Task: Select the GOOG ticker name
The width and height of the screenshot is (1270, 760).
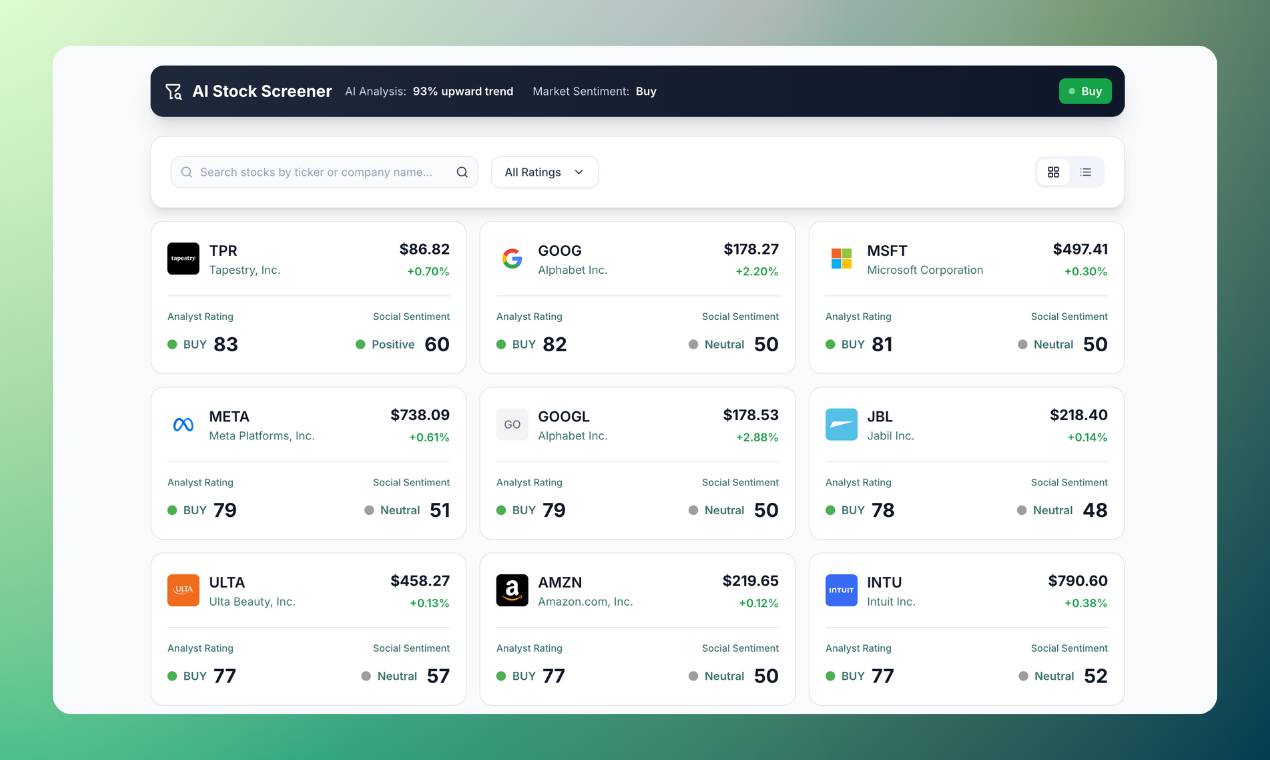Action: [560, 250]
